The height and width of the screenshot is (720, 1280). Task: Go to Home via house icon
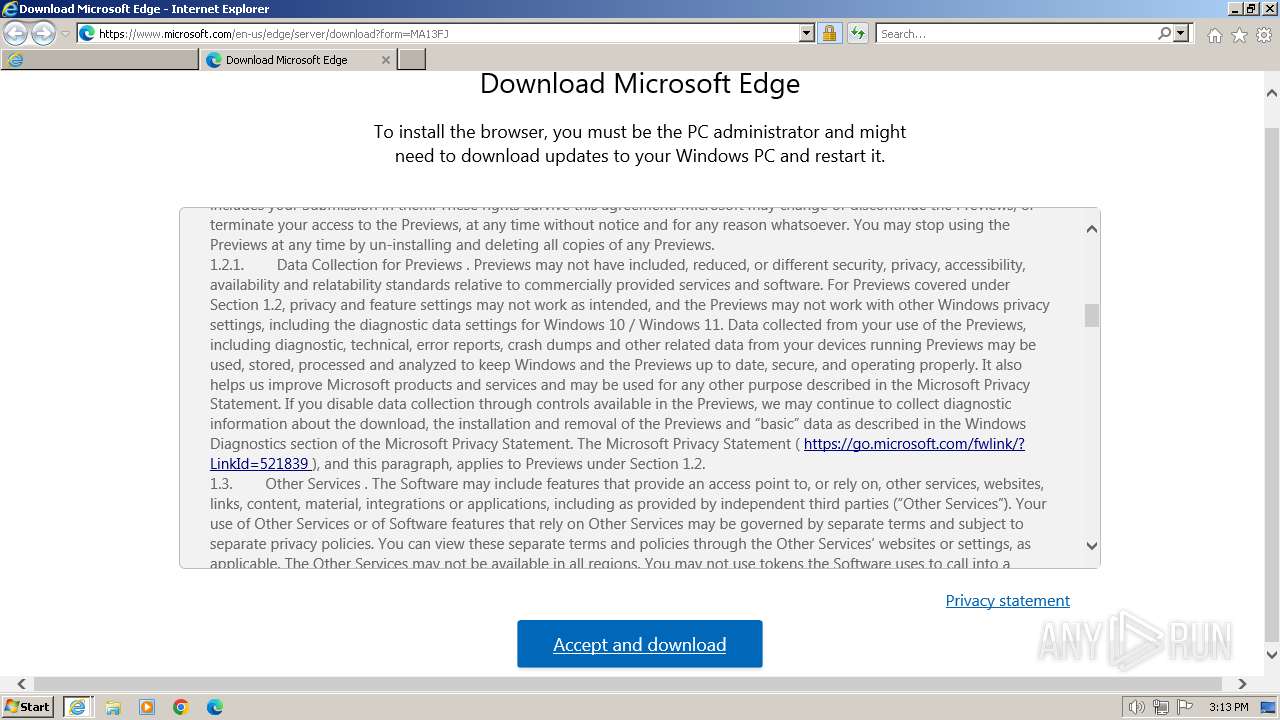1214,35
